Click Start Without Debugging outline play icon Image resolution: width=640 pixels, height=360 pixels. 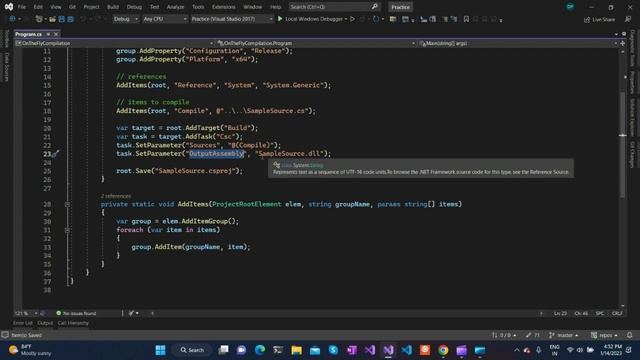point(352,19)
